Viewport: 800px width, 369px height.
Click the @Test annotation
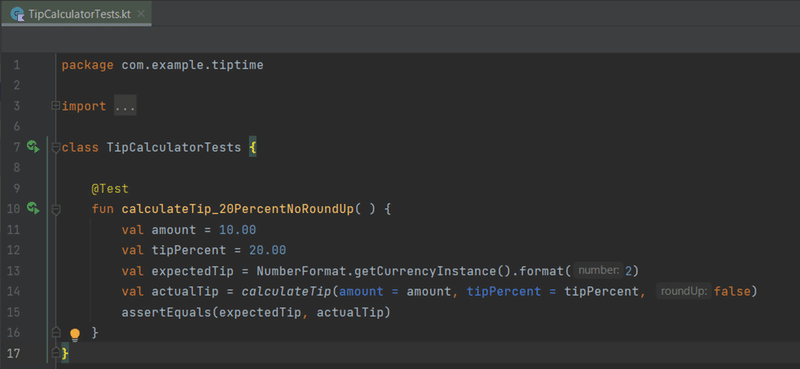point(110,188)
